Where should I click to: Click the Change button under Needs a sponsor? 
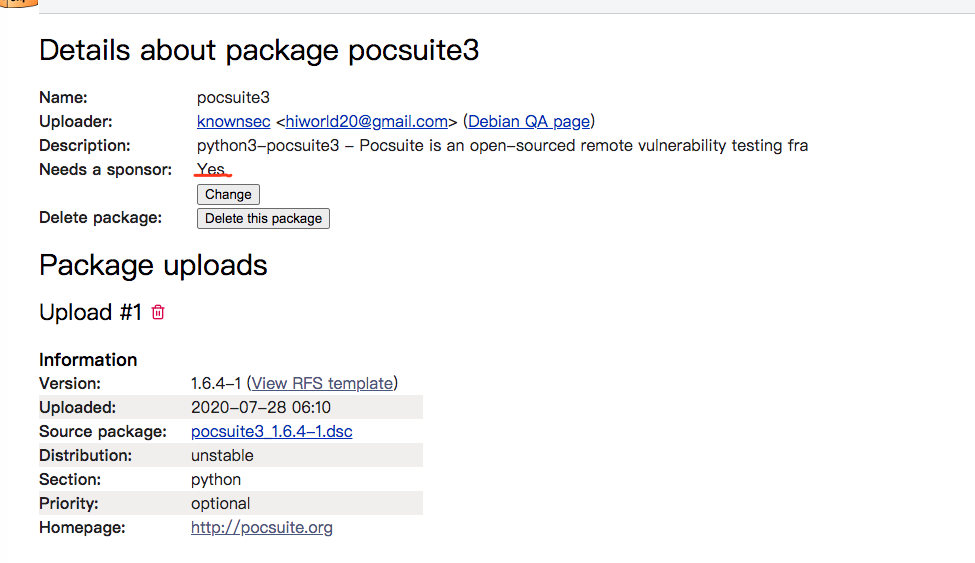228,194
